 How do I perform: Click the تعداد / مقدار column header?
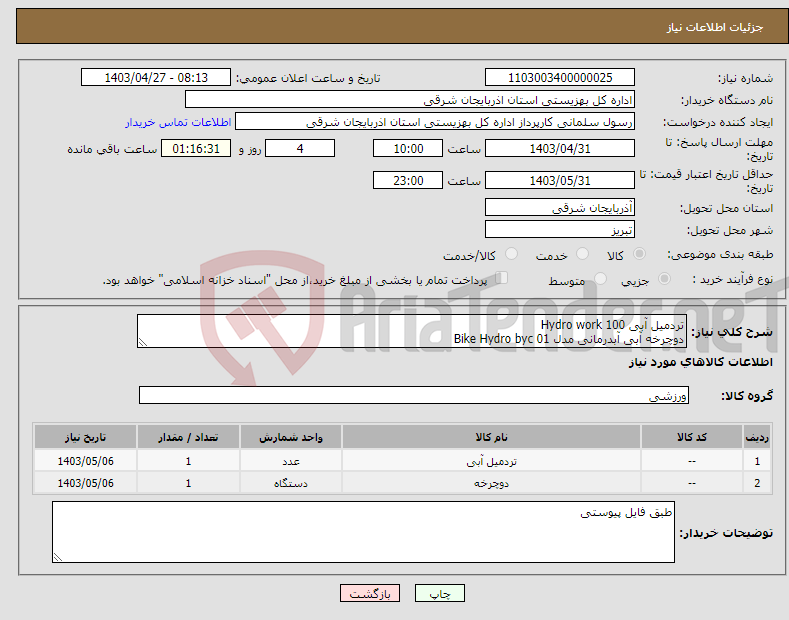point(188,437)
